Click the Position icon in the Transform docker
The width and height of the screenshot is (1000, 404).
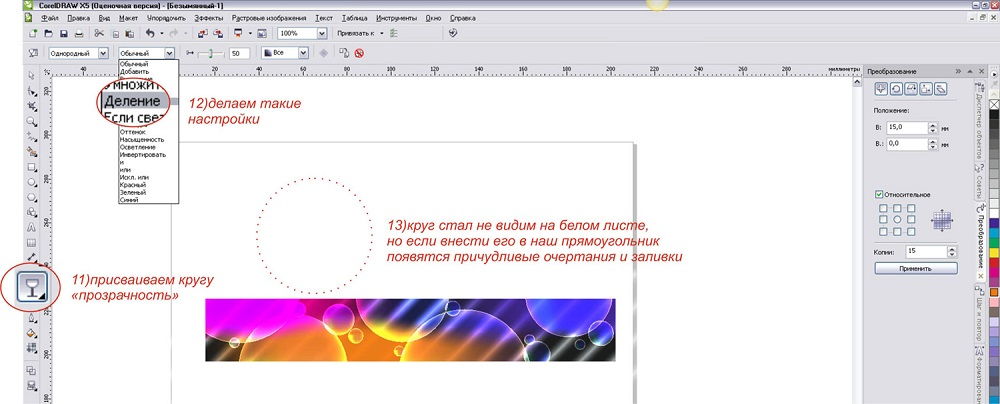883,89
